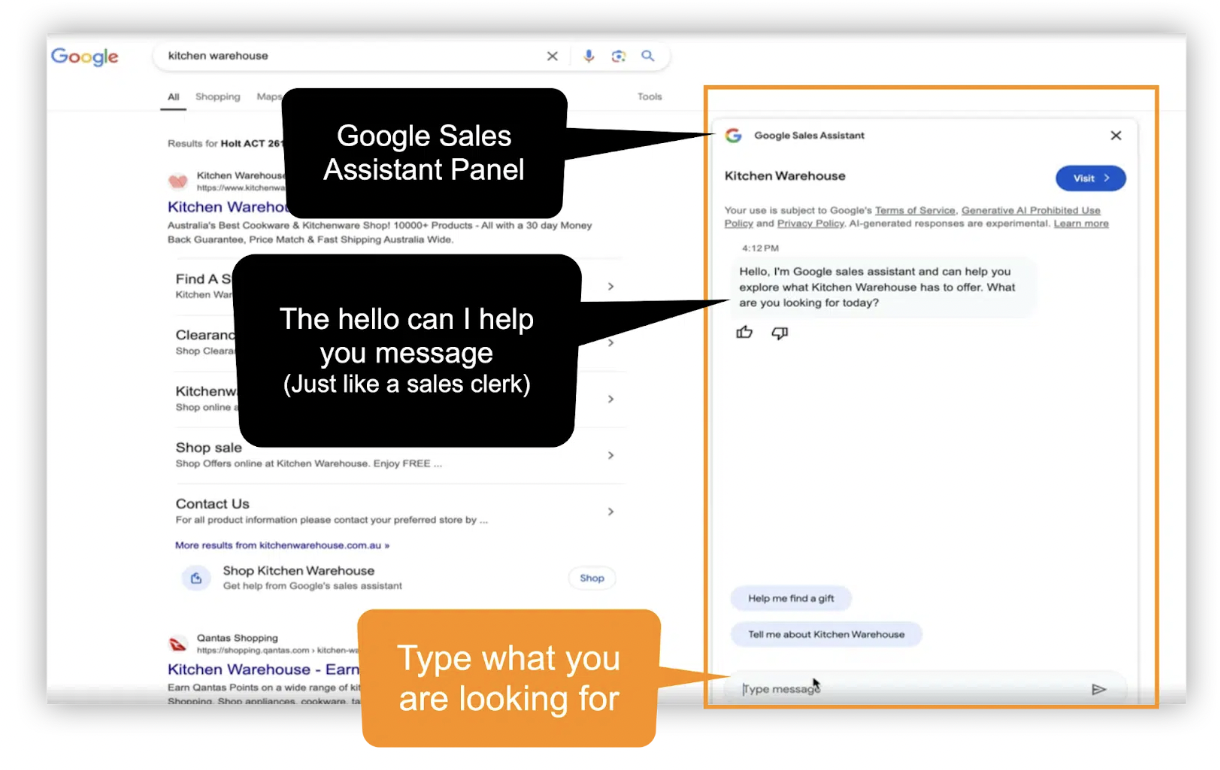Expand the Find A S... sitelink chevron

611,287
